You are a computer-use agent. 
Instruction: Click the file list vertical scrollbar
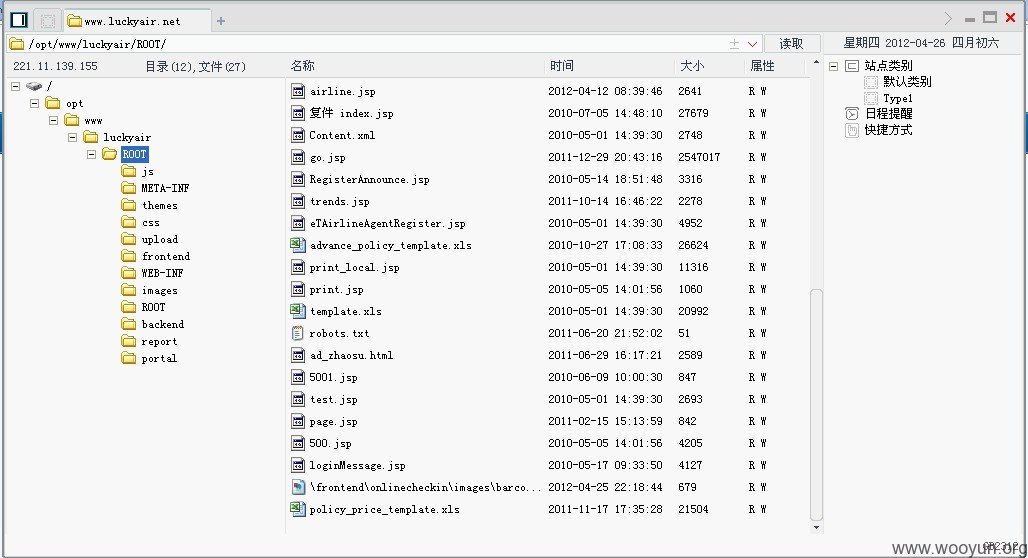pos(816,405)
